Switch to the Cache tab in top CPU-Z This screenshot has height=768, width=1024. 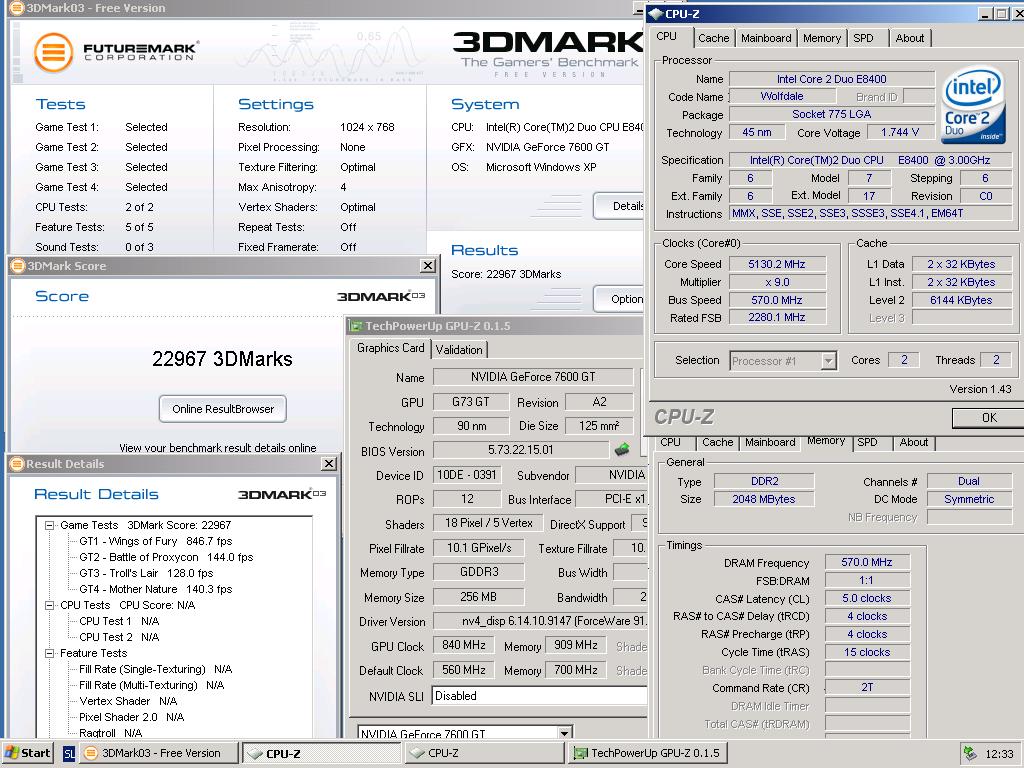[713, 38]
